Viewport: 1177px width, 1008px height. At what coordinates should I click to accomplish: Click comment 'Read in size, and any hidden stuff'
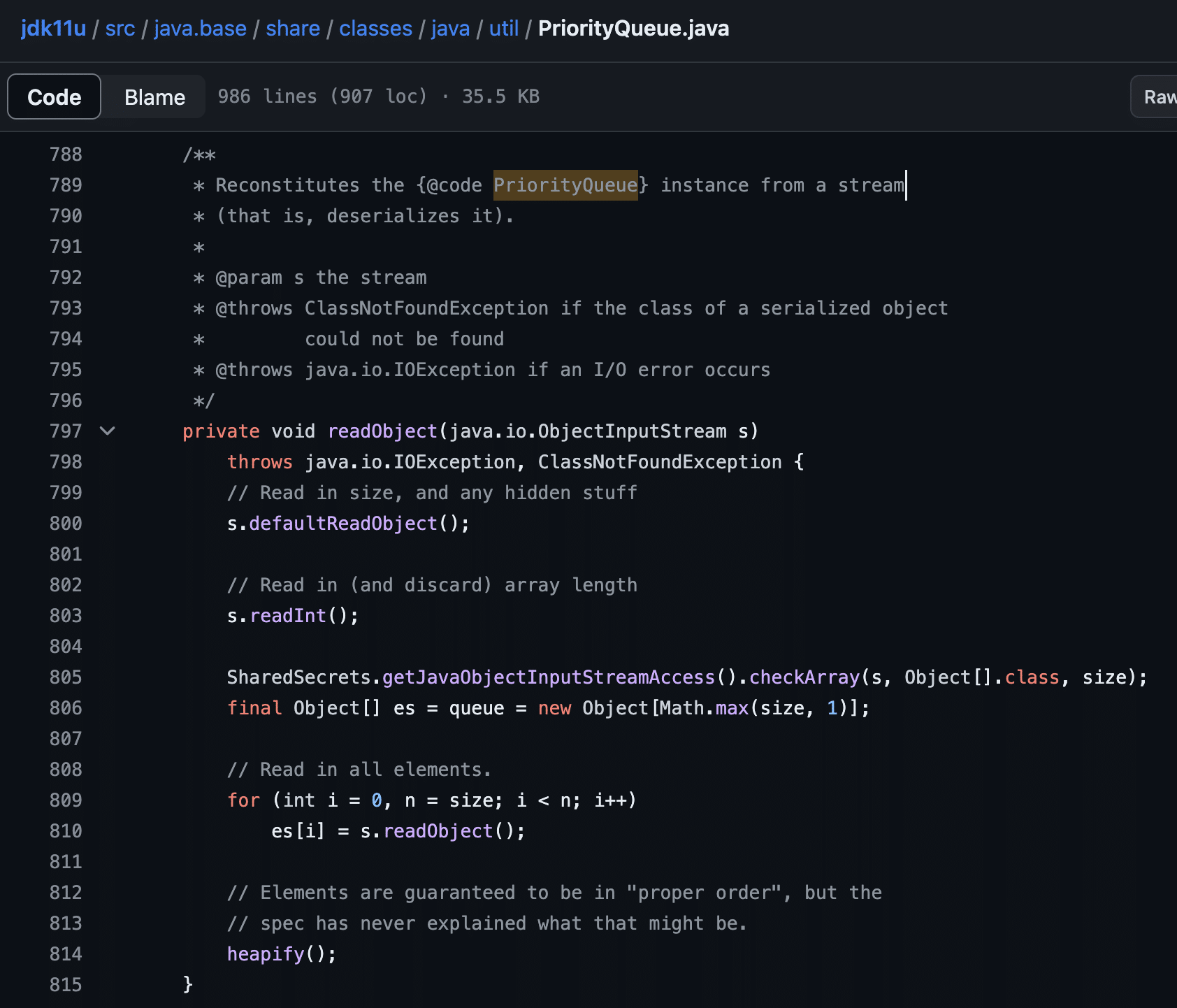tap(432, 492)
